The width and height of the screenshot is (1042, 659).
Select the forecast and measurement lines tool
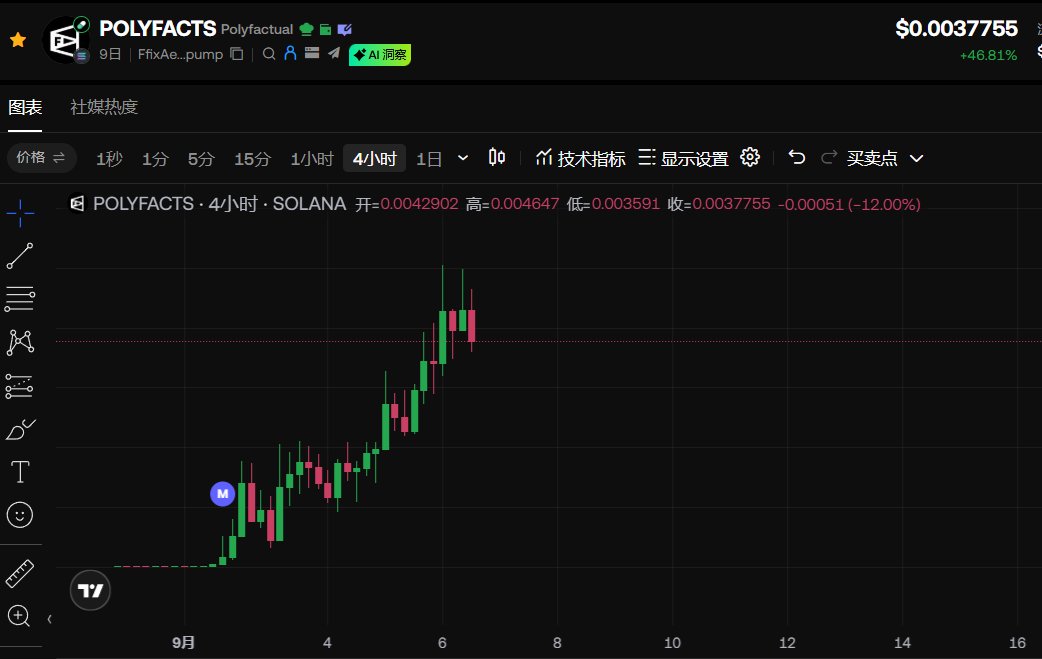(19, 386)
